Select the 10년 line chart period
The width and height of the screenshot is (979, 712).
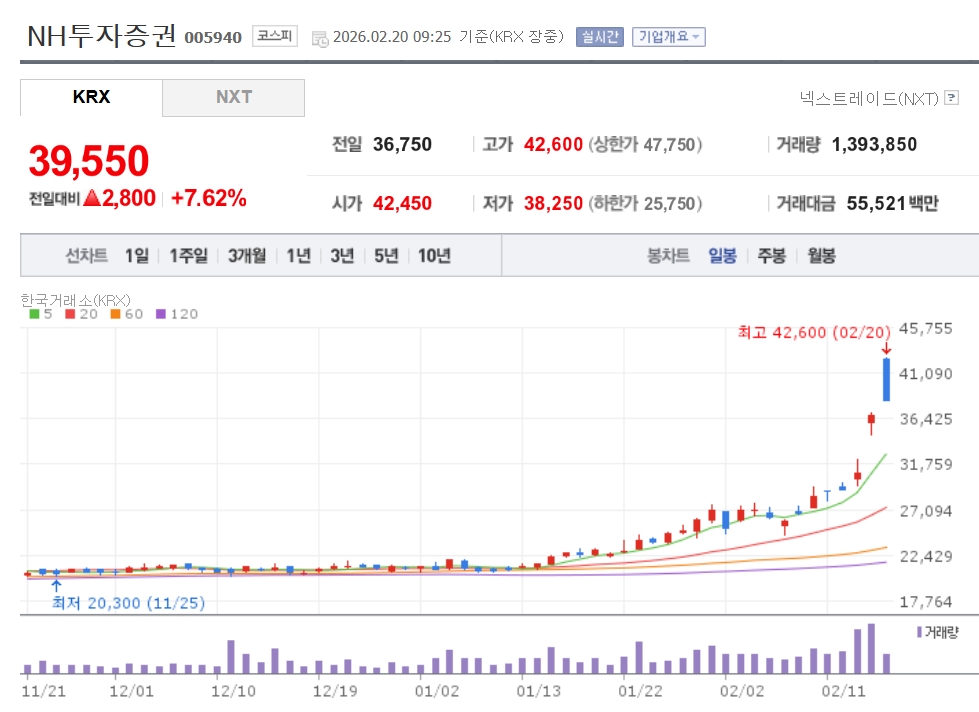435,255
